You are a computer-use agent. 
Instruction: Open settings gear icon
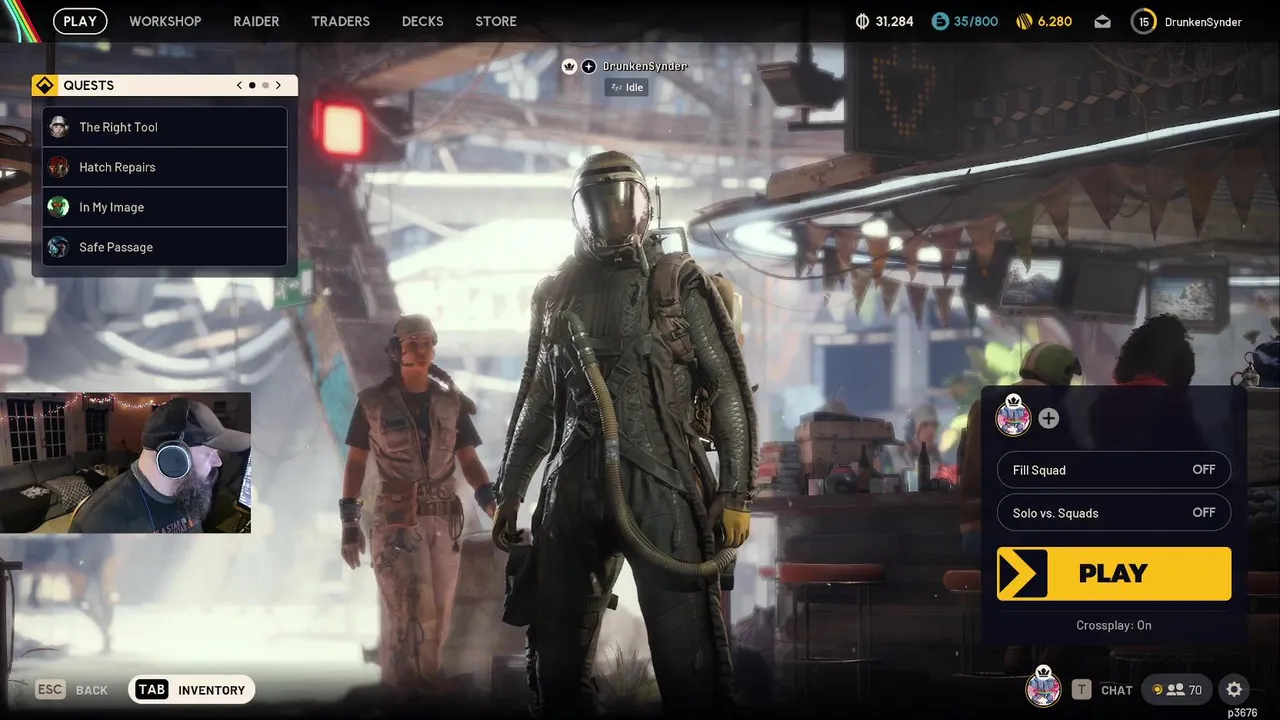[1234, 690]
